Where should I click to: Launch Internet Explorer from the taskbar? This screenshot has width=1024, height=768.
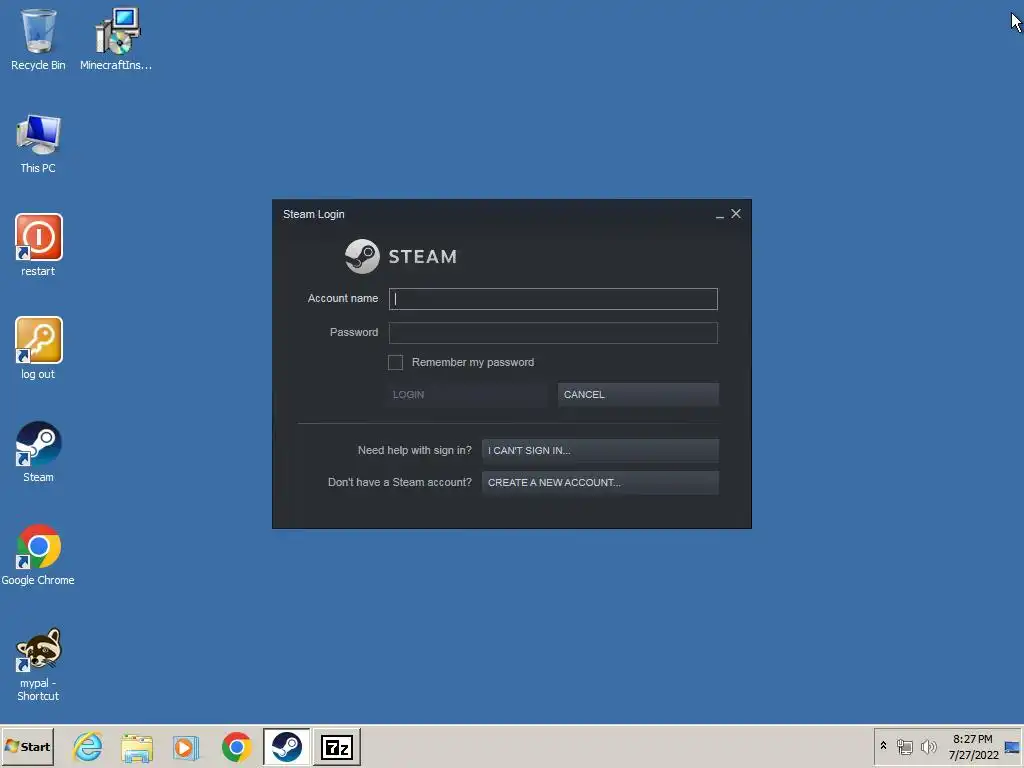pyautogui.click(x=88, y=746)
